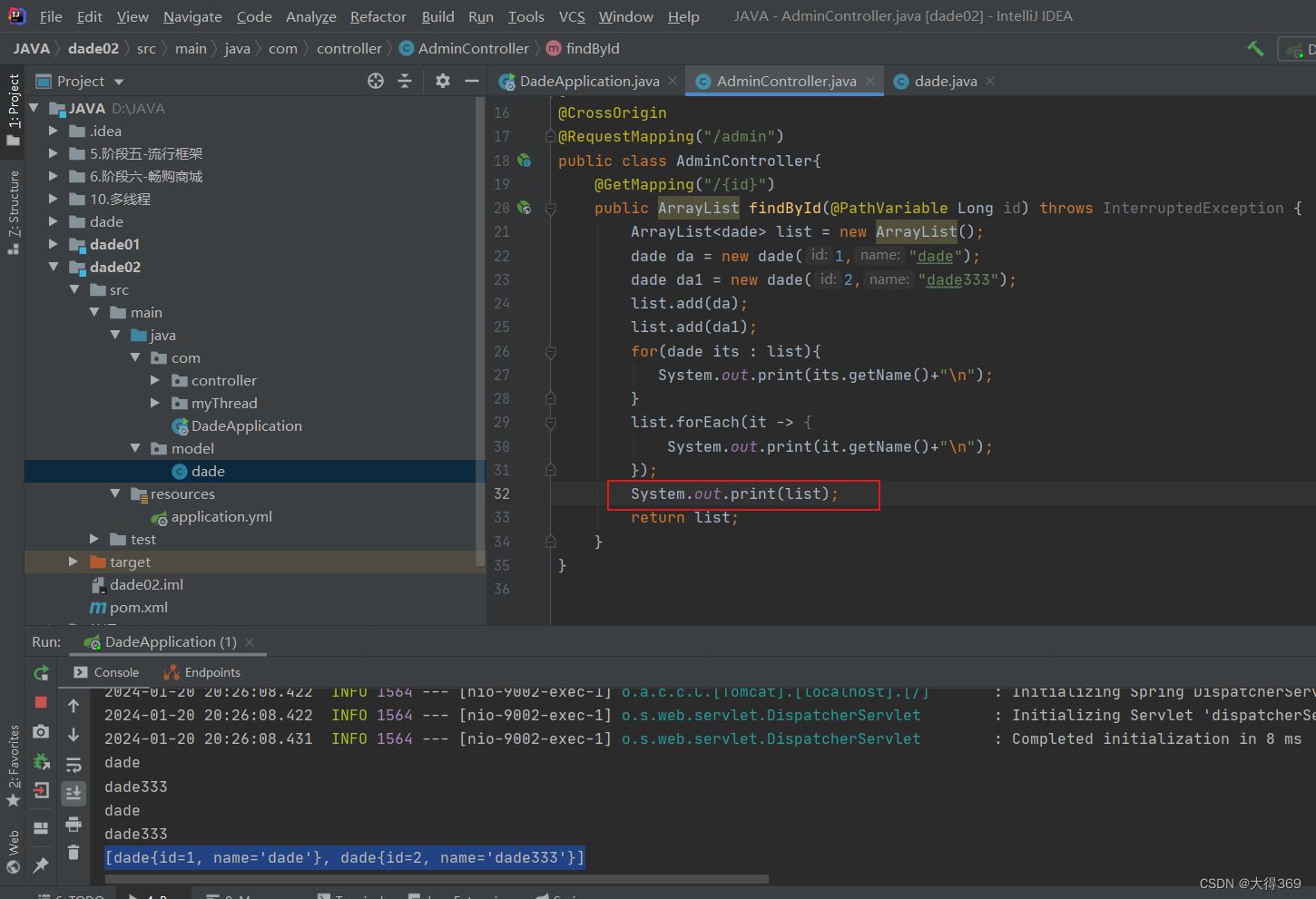The width and height of the screenshot is (1316, 899).
Task: Click the layout icon in Run sidebar
Action: point(41,827)
